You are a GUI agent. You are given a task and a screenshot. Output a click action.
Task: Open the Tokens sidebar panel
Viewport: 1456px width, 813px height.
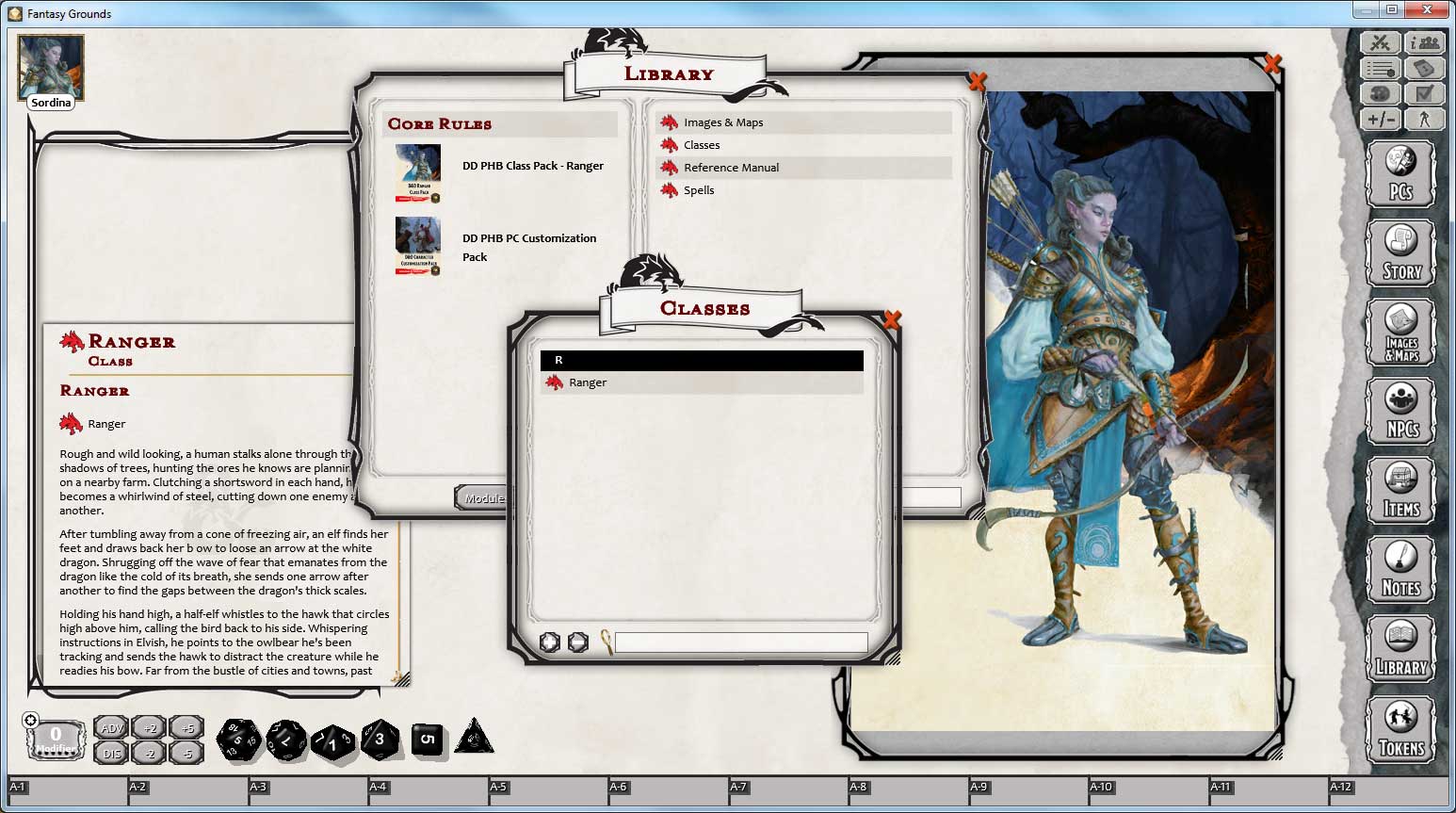coord(1401,729)
